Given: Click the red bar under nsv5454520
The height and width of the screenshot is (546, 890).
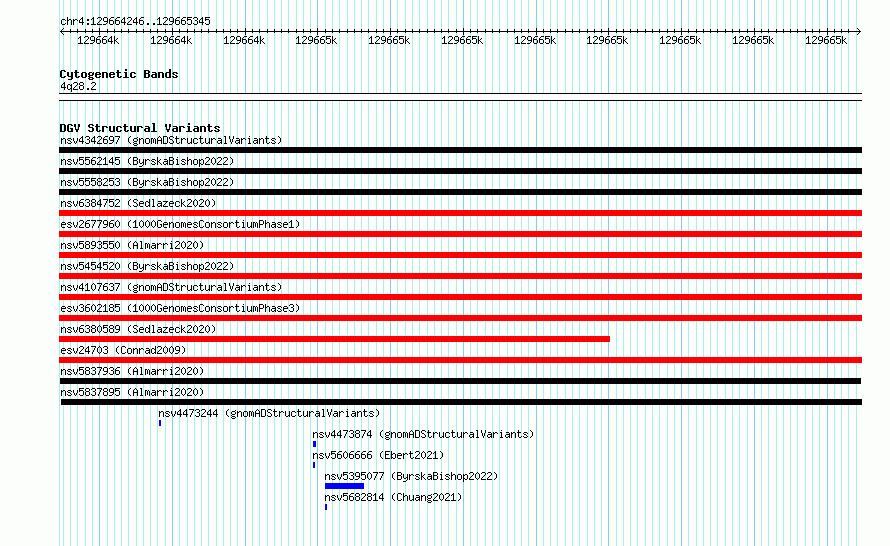Looking at the screenshot, I should [460, 276].
